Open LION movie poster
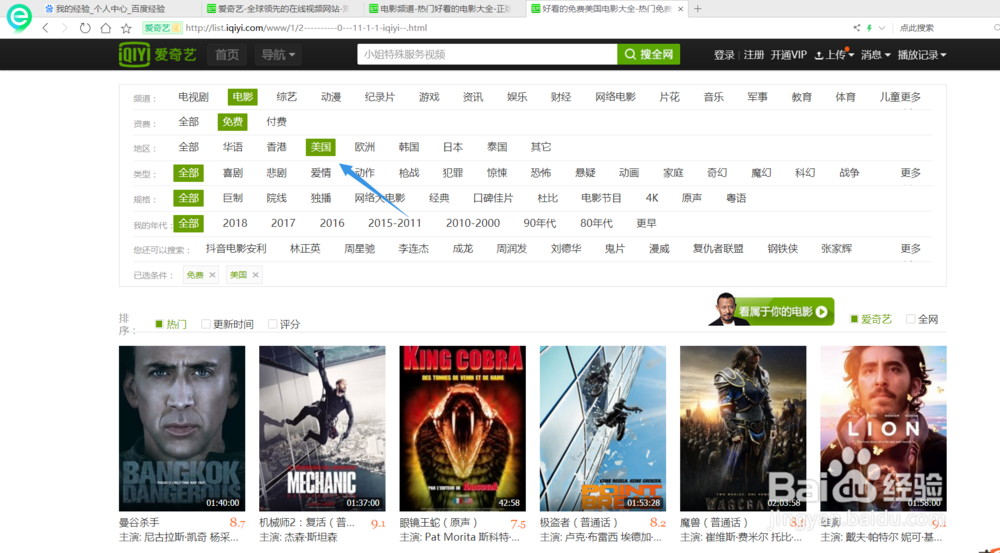The width and height of the screenshot is (1000, 553). tap(883, 429)
